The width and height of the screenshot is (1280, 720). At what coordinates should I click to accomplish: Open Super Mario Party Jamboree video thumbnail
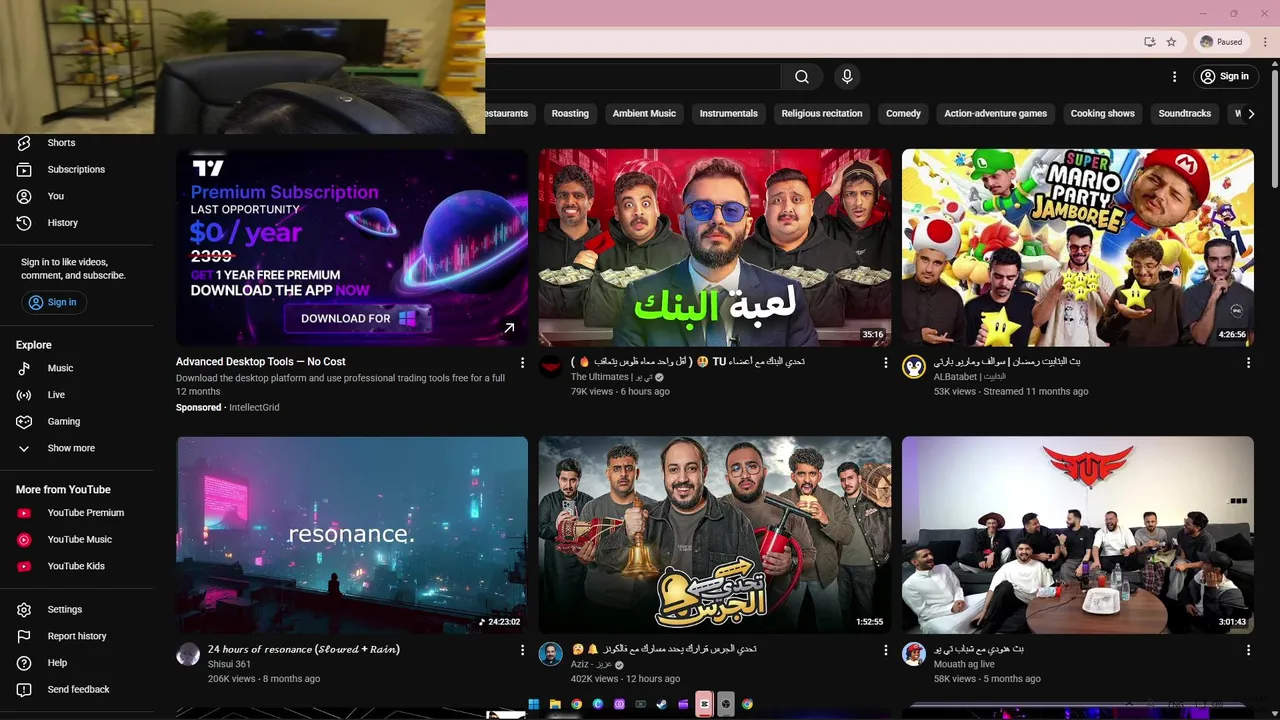click(x=1078, y=248)
